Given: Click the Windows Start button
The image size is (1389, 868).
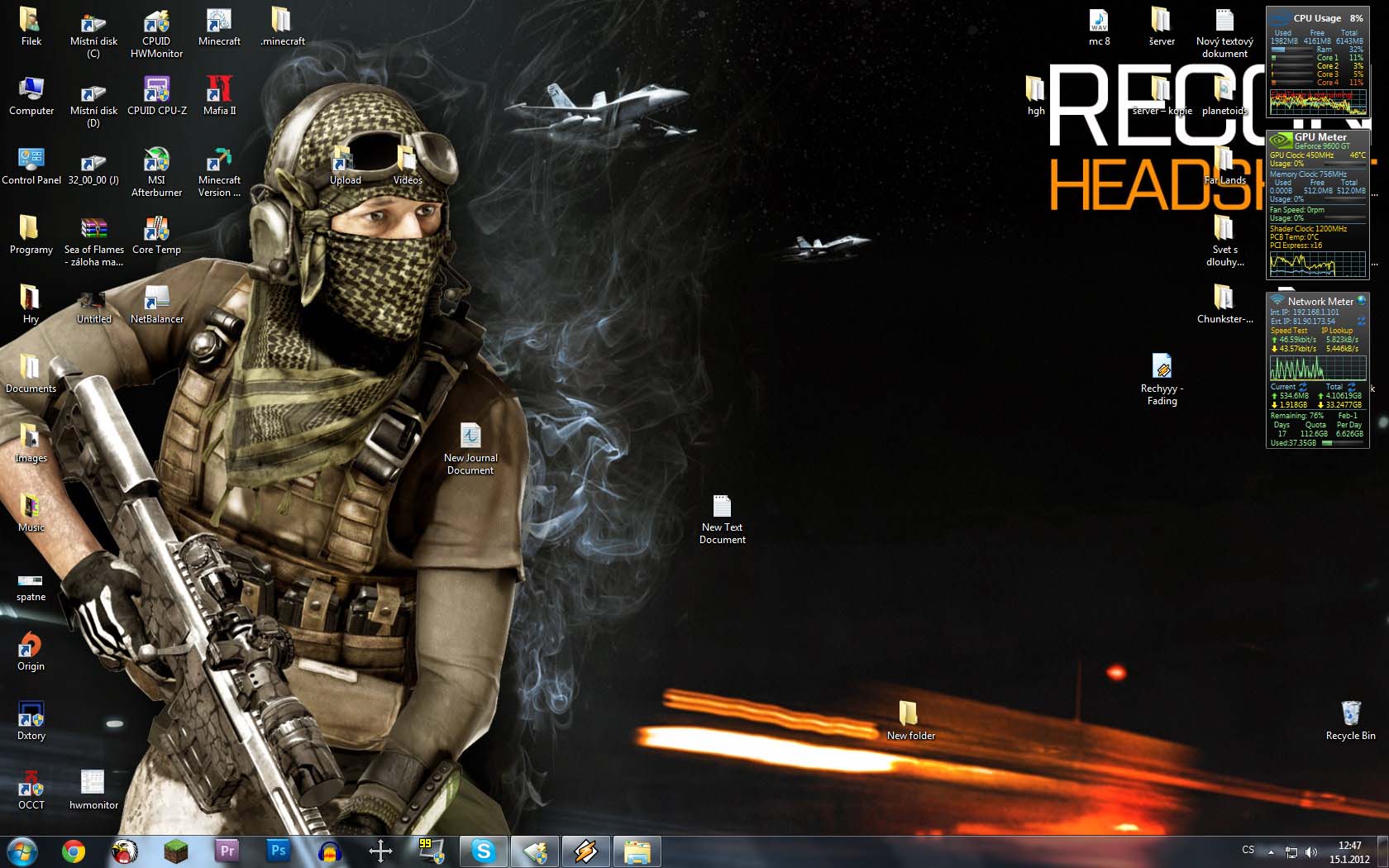Looking at the screenshot, I should tap(22, 851).
